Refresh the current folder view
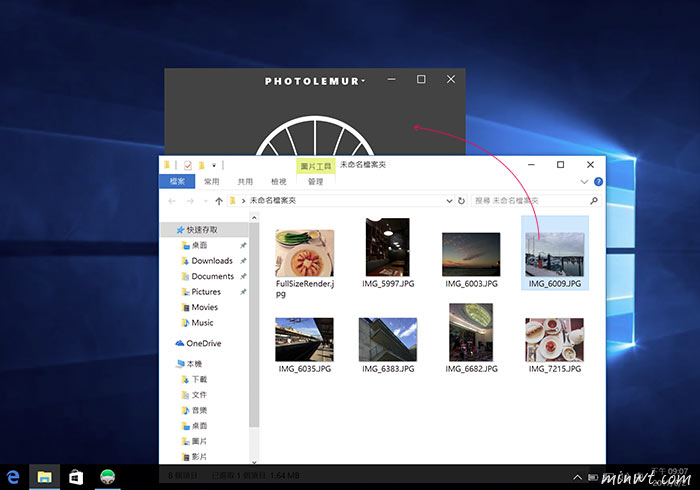The height and width of the screenshot is (490, 700). point(462,201)
